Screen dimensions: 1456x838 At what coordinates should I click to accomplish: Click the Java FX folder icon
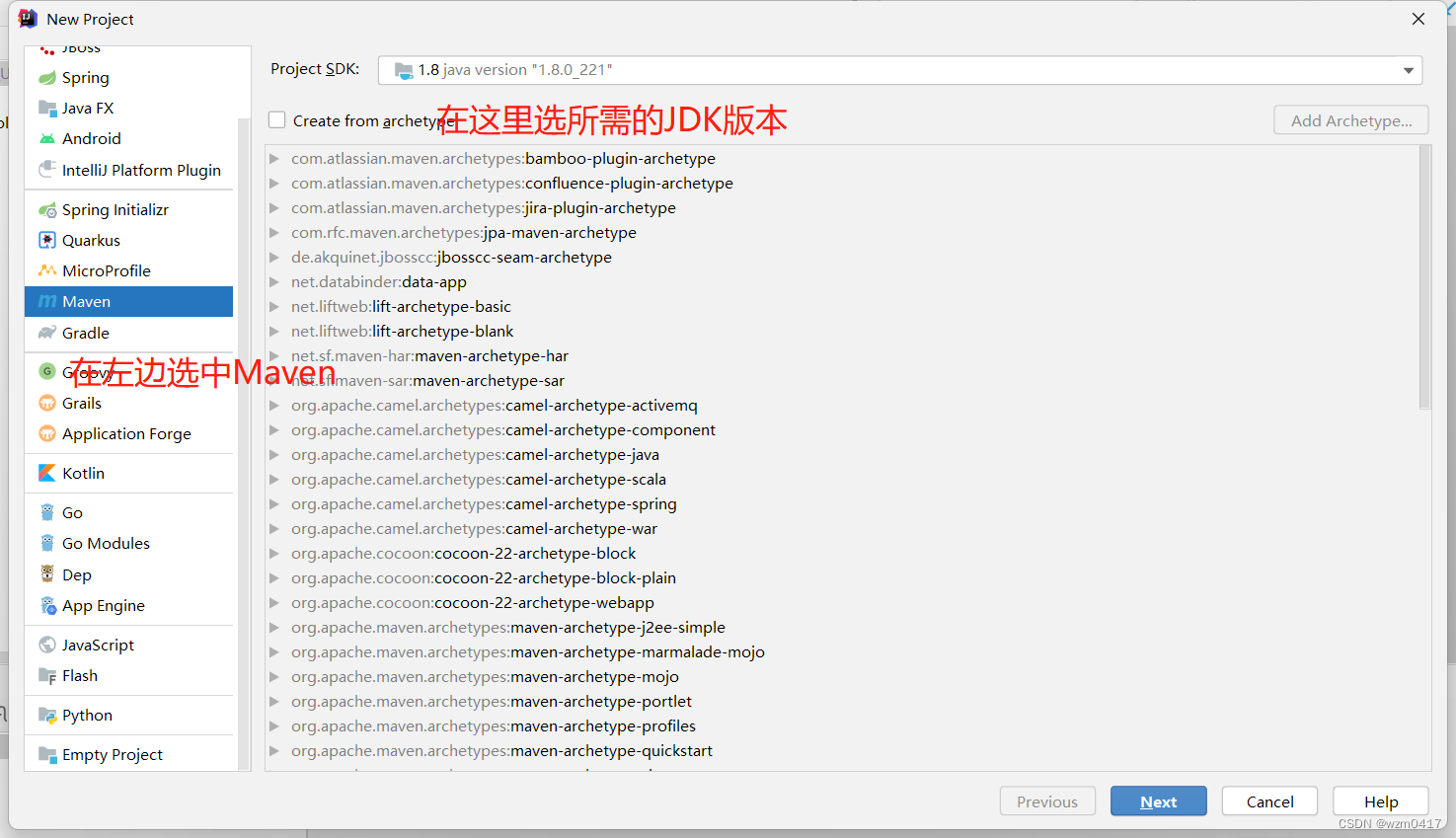pos(46,109)
